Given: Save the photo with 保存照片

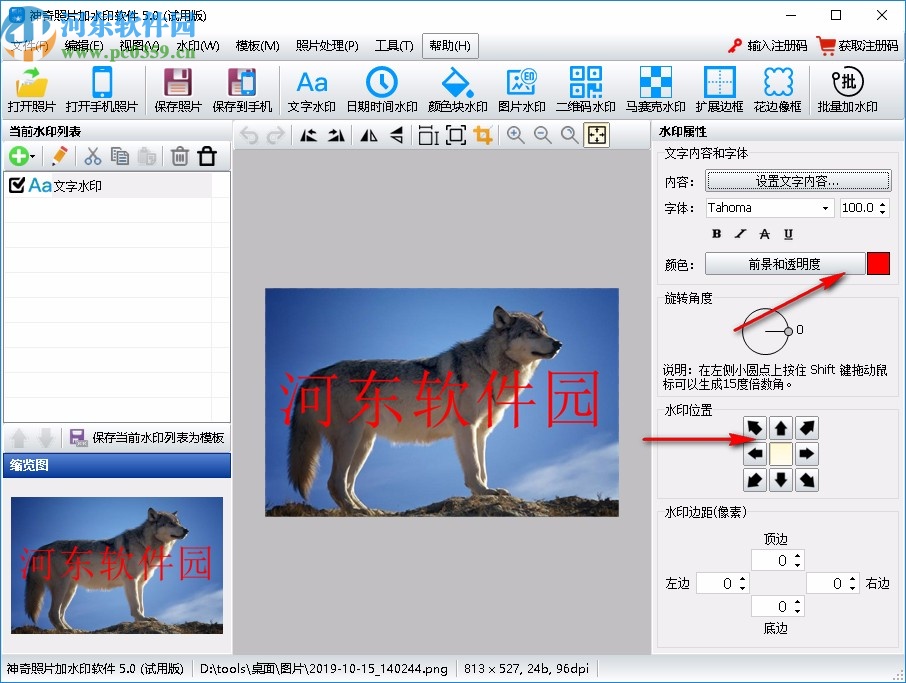Looking at the screenshot, I should pos(177,90).
